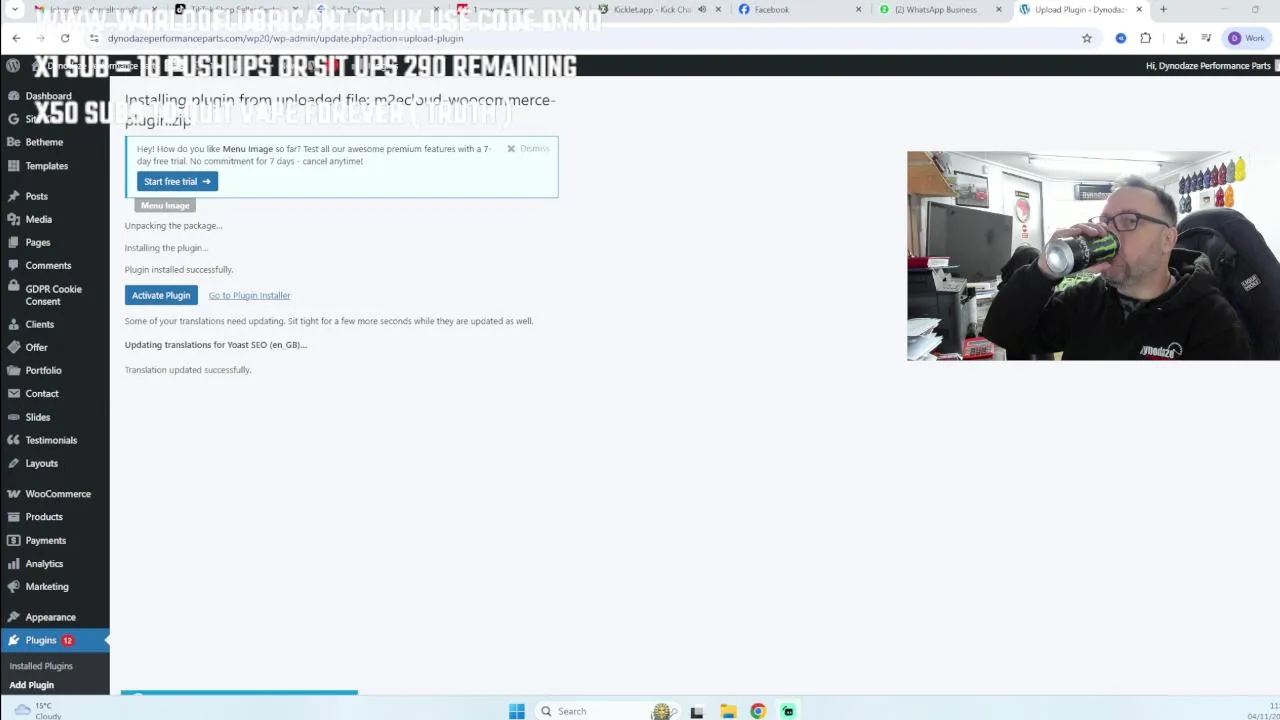The height and width of the screenshot is (720, 1280).
Task: Open Chrome from the taskbar
Action: click(x=758, y=711)
